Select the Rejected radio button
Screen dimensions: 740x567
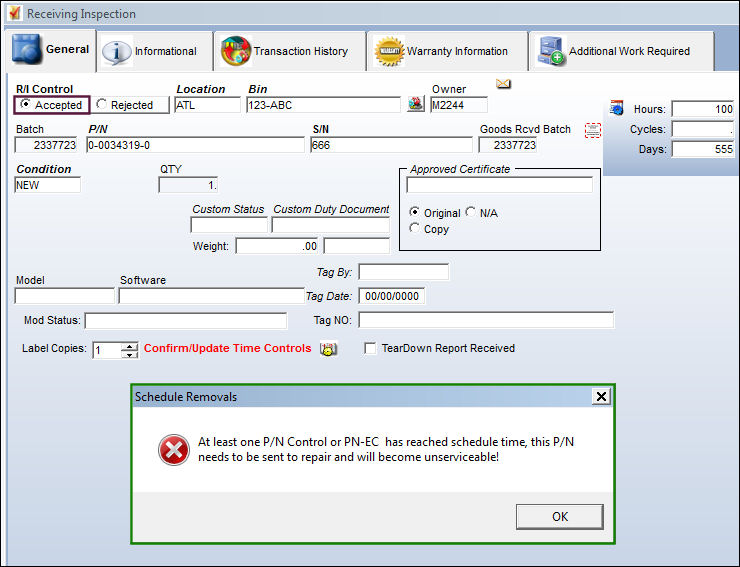click(x=101, y=104)
